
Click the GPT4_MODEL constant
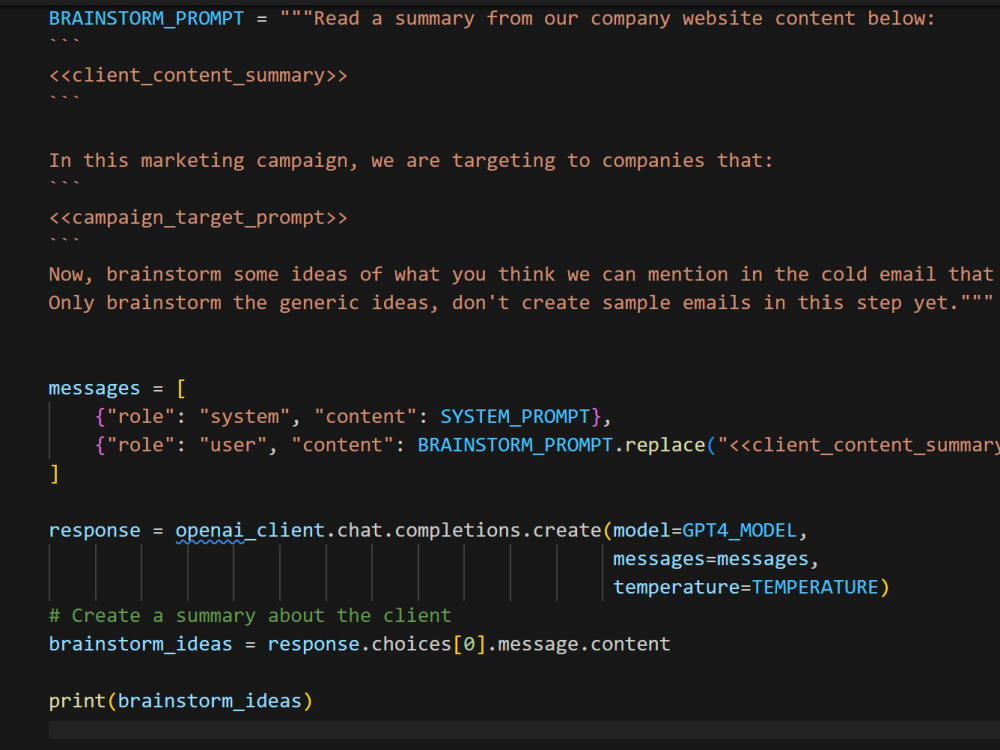tap(740, 531)
